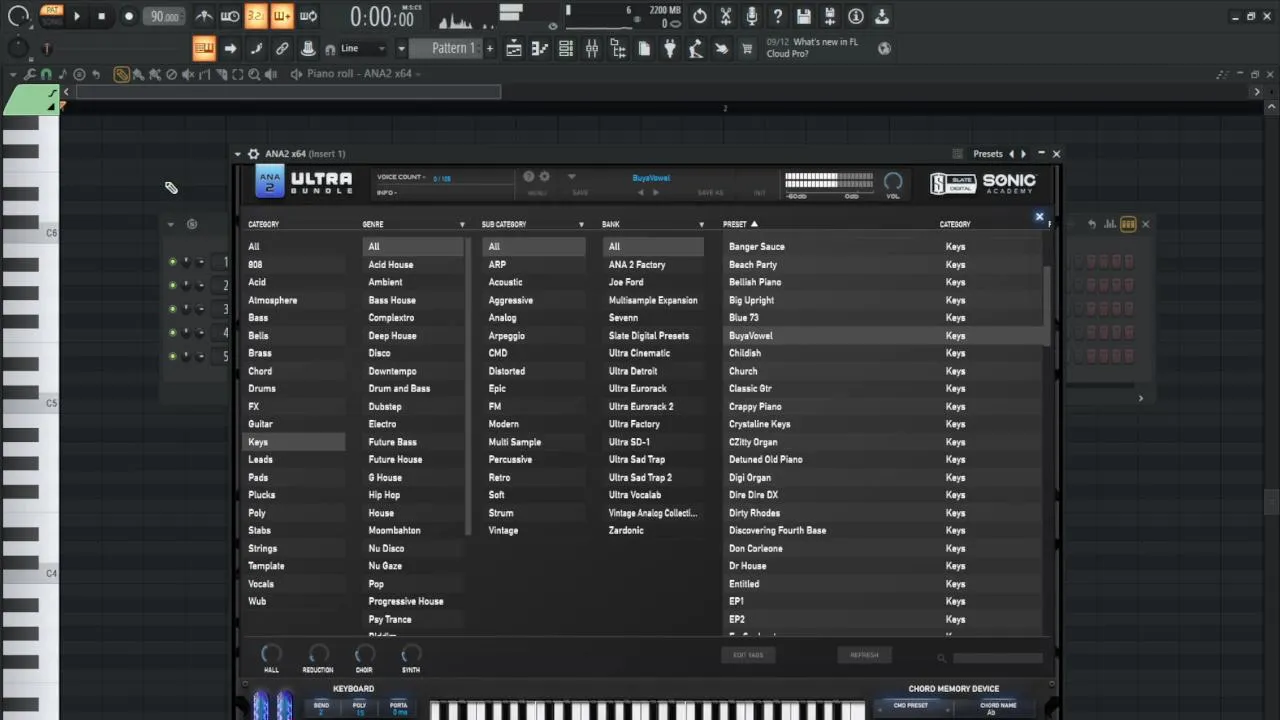The width and height of the screenshot is (1280, 720).
Task: Open project info icon
Action: [x=856, y=16]
